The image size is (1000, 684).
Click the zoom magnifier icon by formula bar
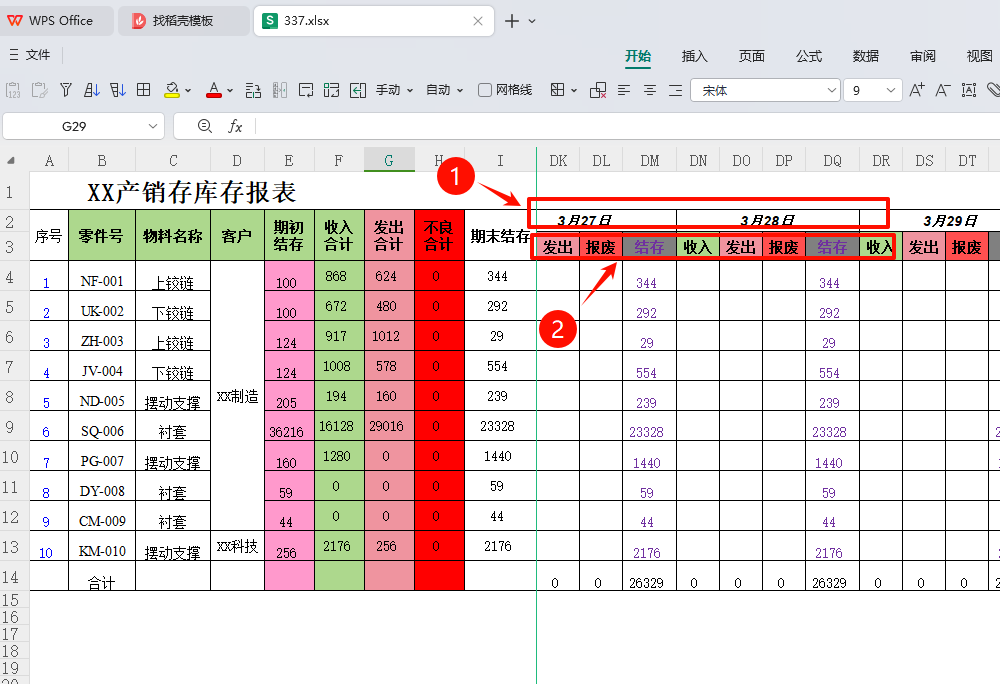pyautogui.click(x=205, y=126)
